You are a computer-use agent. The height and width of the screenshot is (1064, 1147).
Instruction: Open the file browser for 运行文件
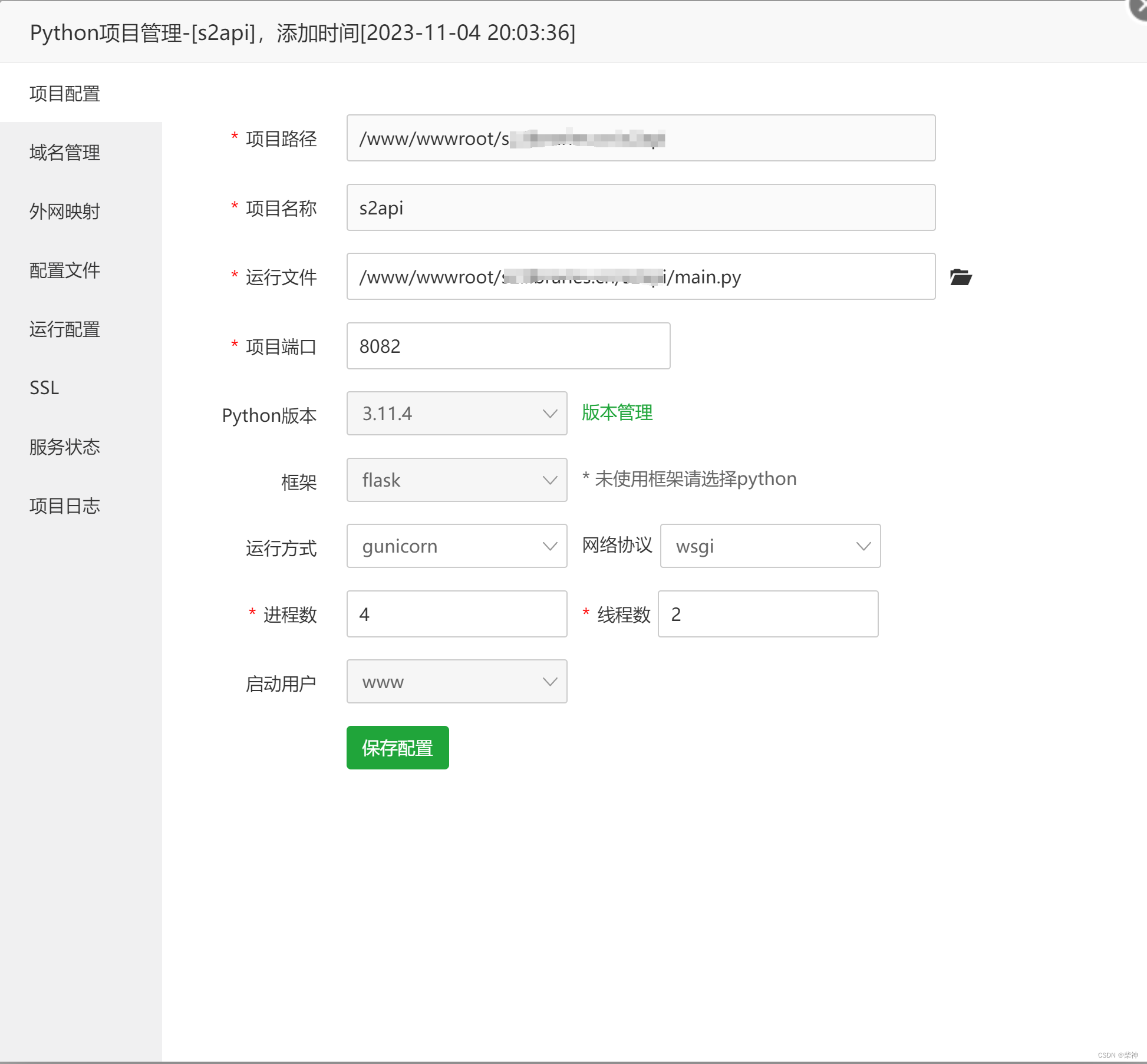pyautogui.click(x=960, y=277)
